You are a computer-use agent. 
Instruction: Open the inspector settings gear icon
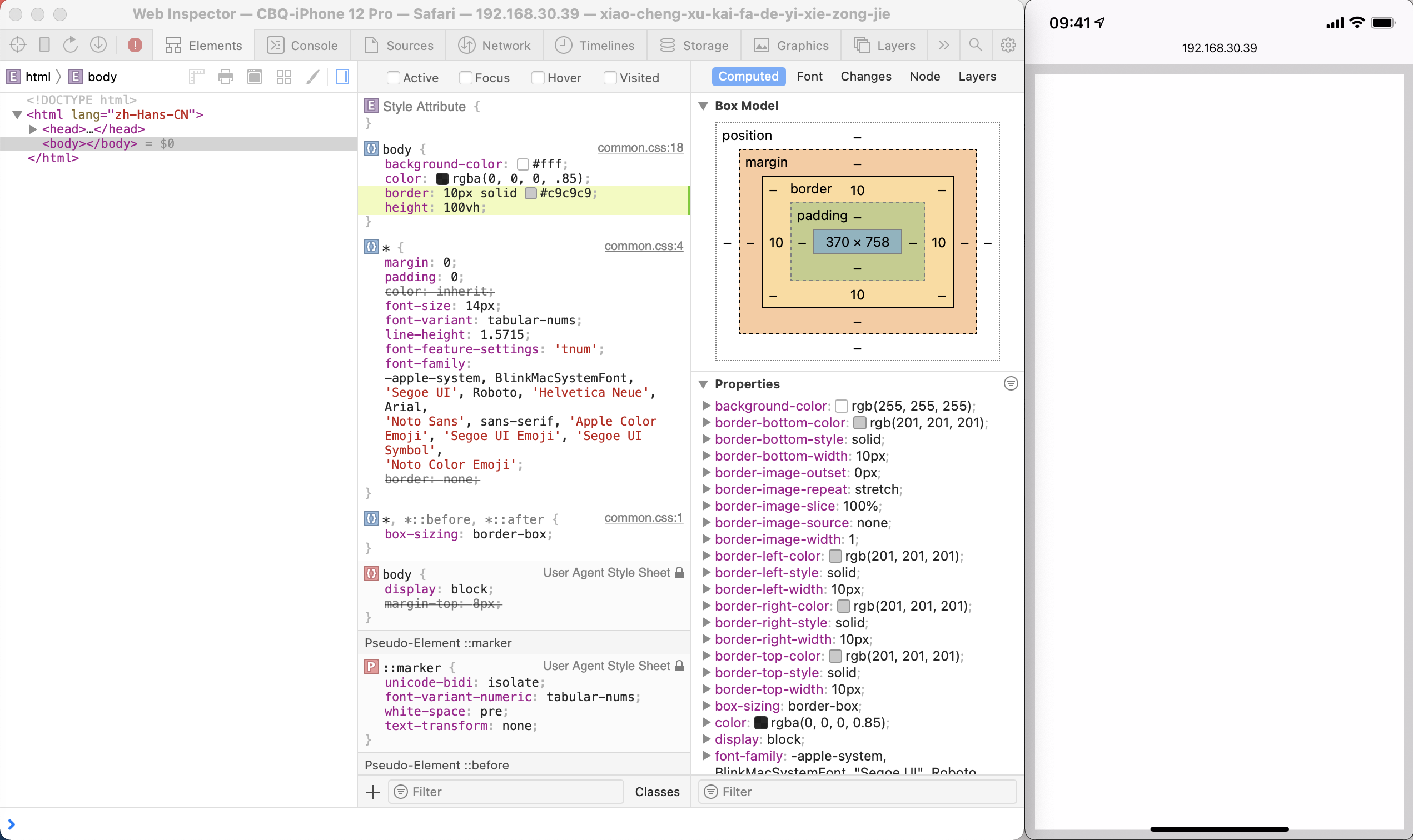tap(1008, 44)
